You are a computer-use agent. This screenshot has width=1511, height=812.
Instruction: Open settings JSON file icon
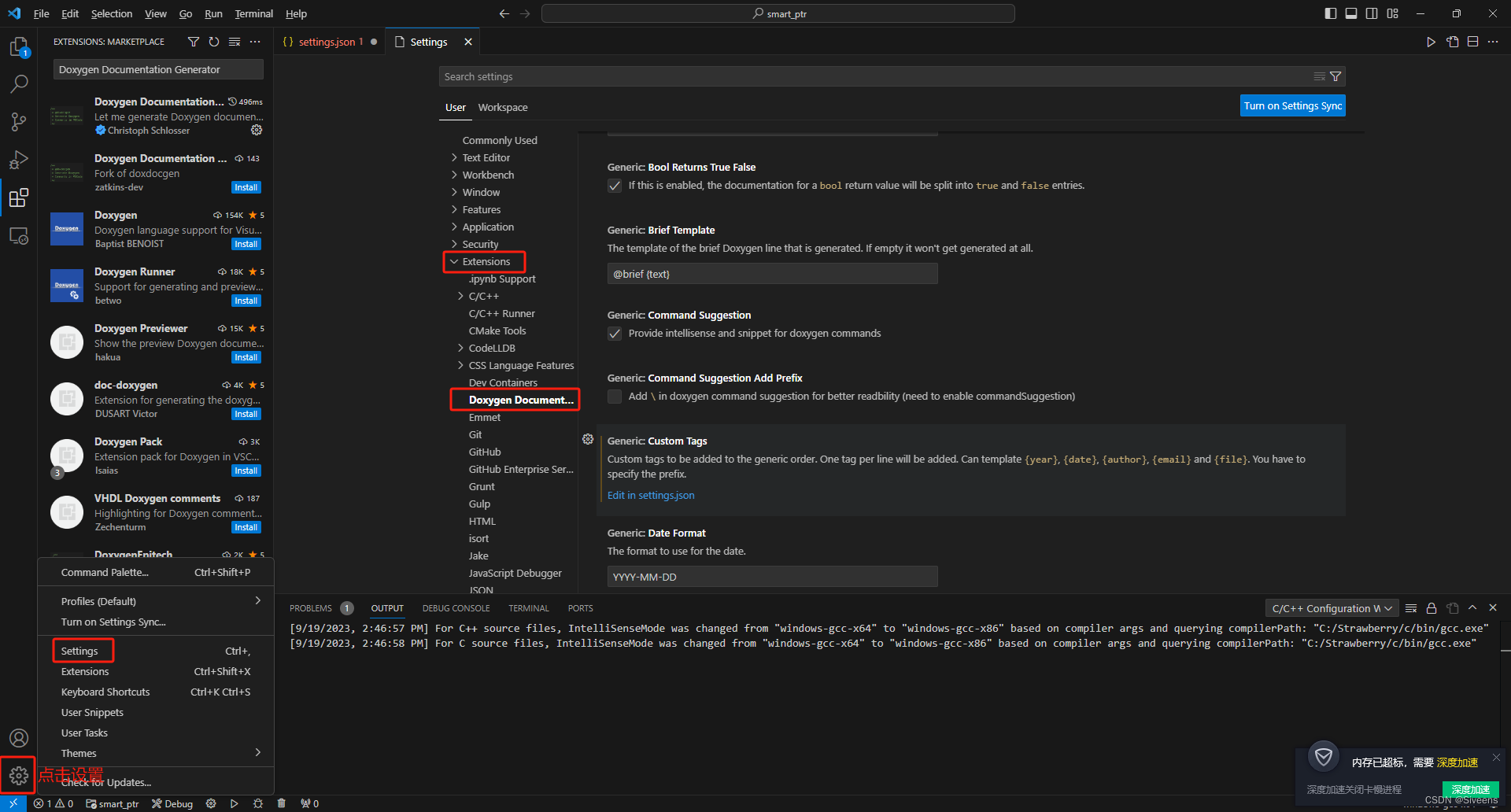[x=1452, y=42]
